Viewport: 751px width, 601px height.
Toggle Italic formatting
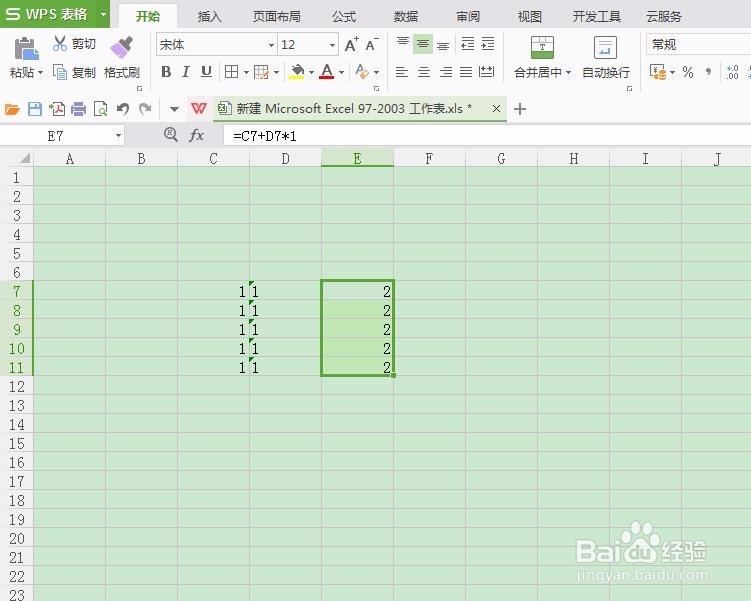(x=186, y=72)
